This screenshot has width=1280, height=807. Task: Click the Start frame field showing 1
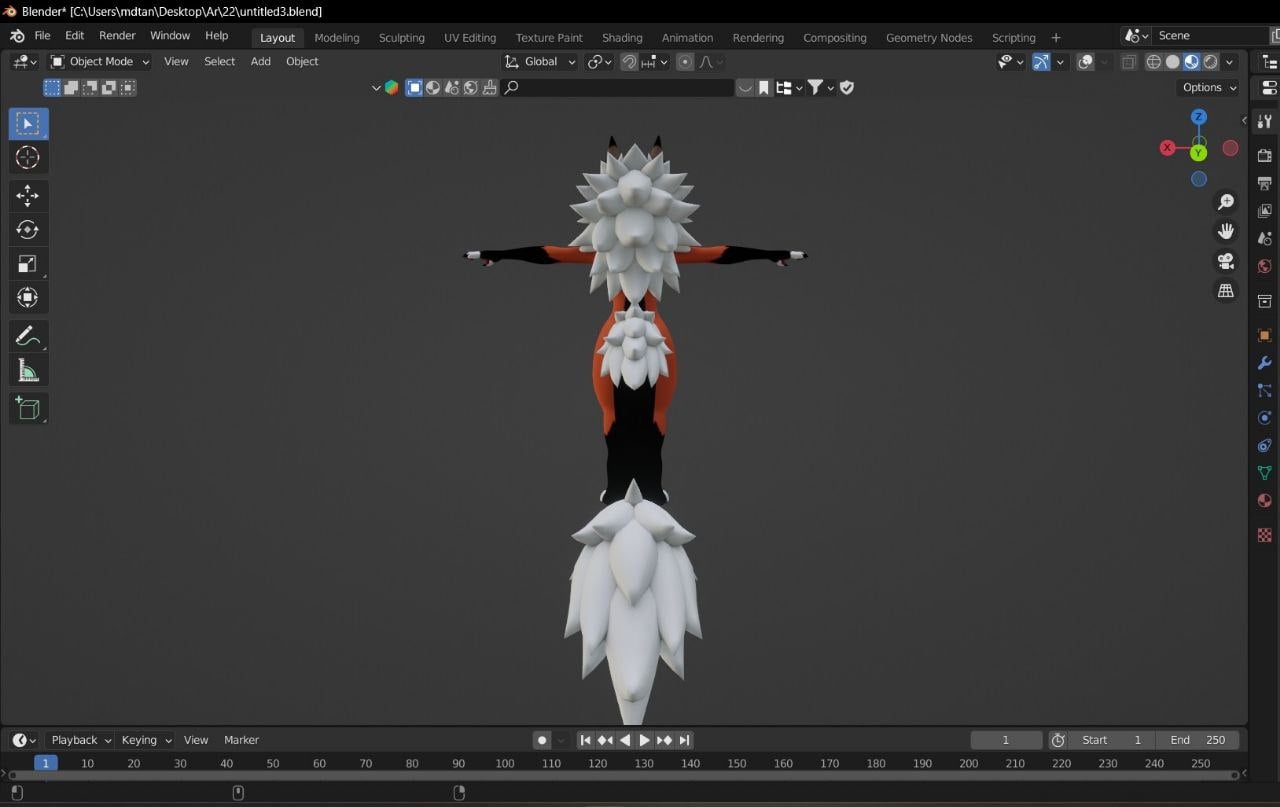[x=1112, y=740]
